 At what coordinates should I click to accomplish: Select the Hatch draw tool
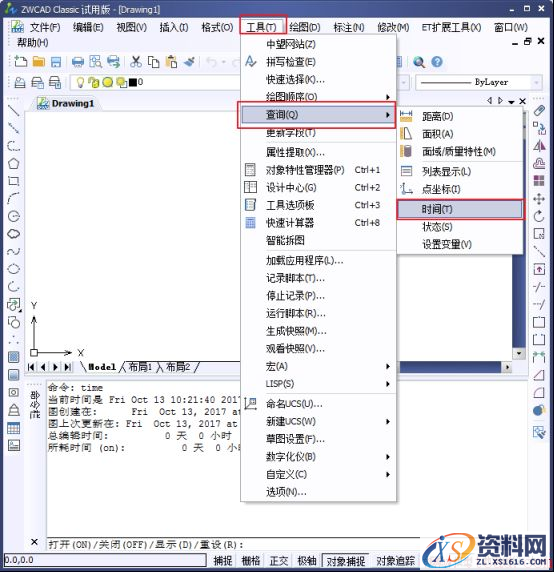click(x=14, y=357)
